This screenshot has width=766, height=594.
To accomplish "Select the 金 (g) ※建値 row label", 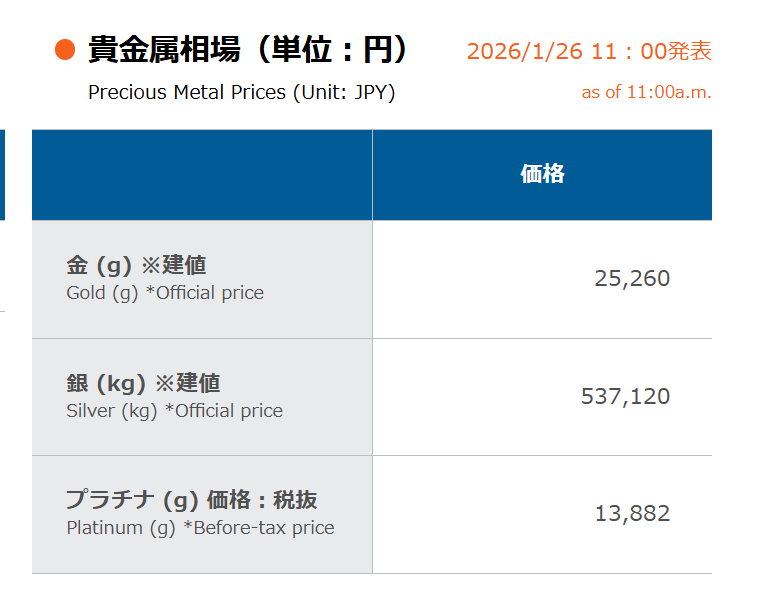I will click(x=136, y=265).
